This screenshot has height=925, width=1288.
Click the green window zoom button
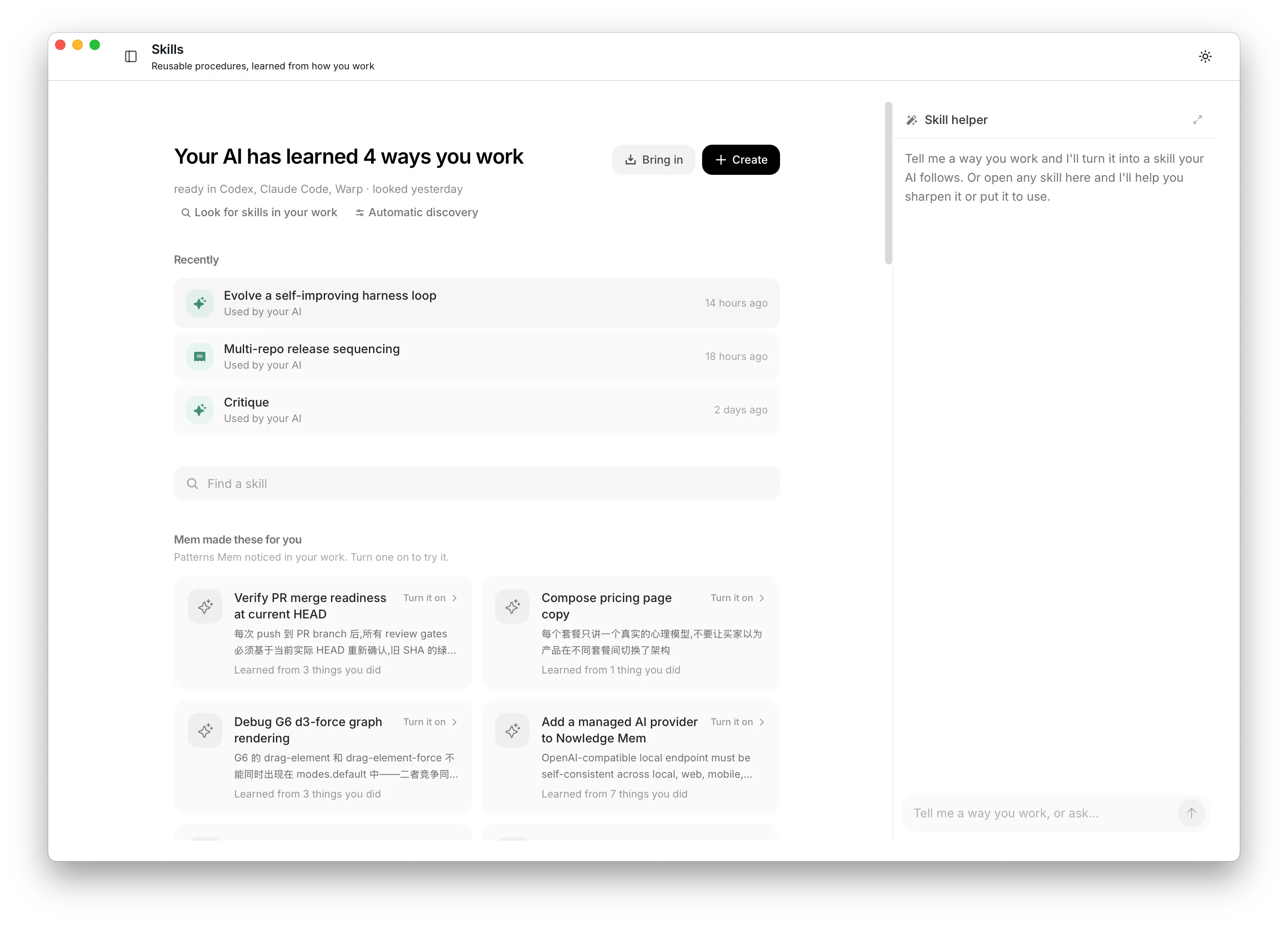[95, 45]
